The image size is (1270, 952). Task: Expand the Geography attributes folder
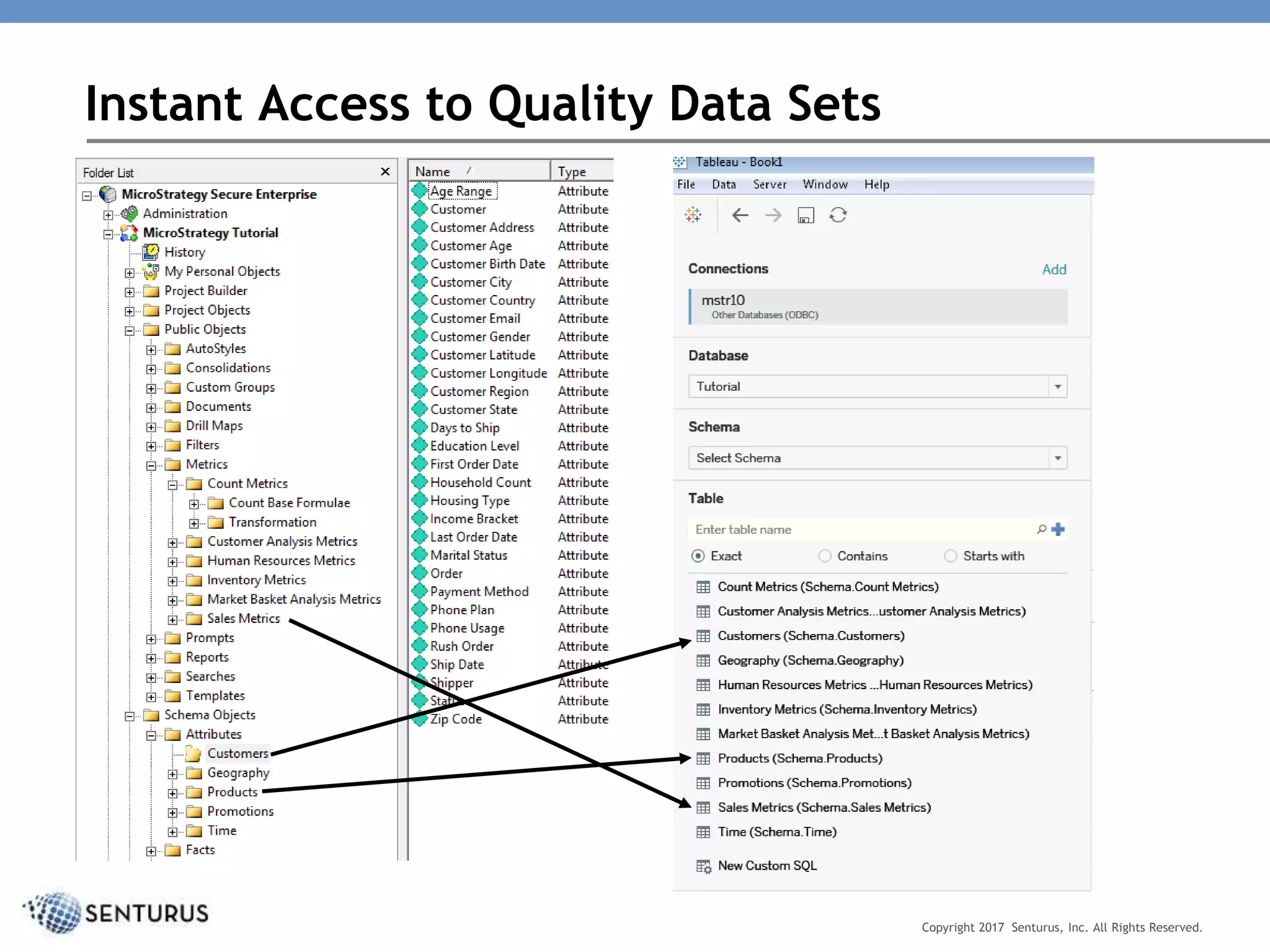click(173, 774)
